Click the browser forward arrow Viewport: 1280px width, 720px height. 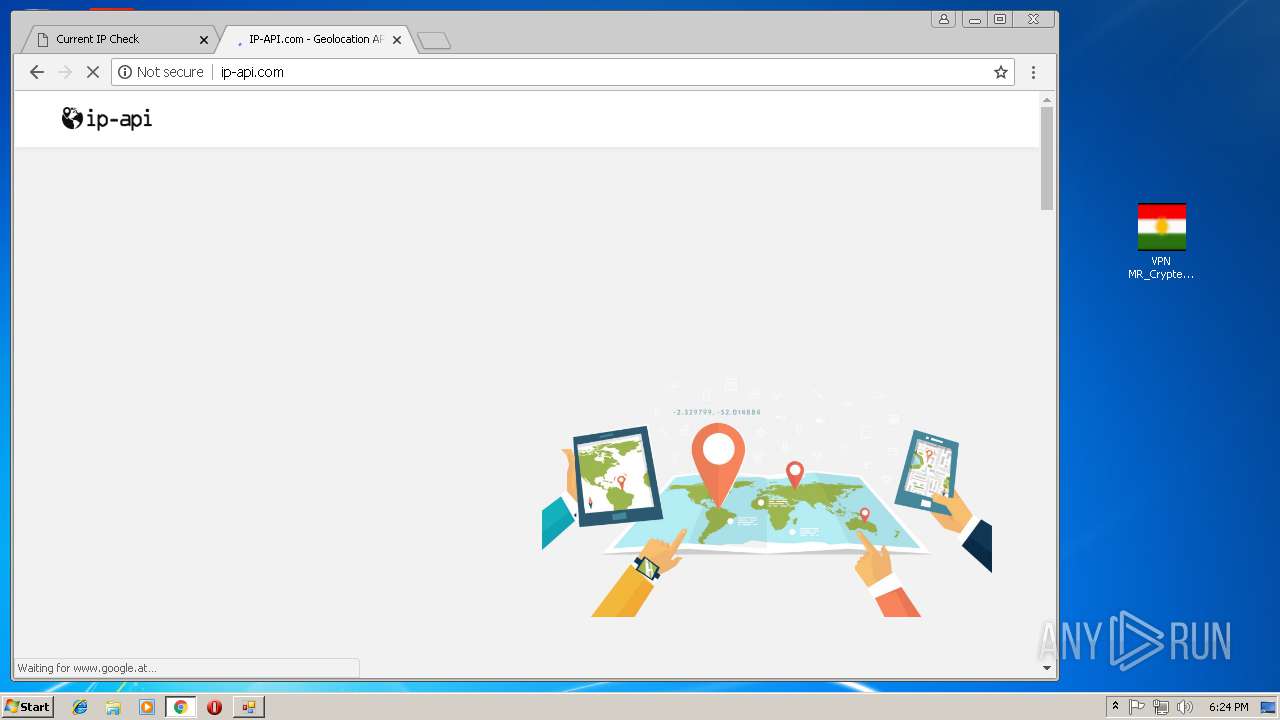[x=65, y=72]
